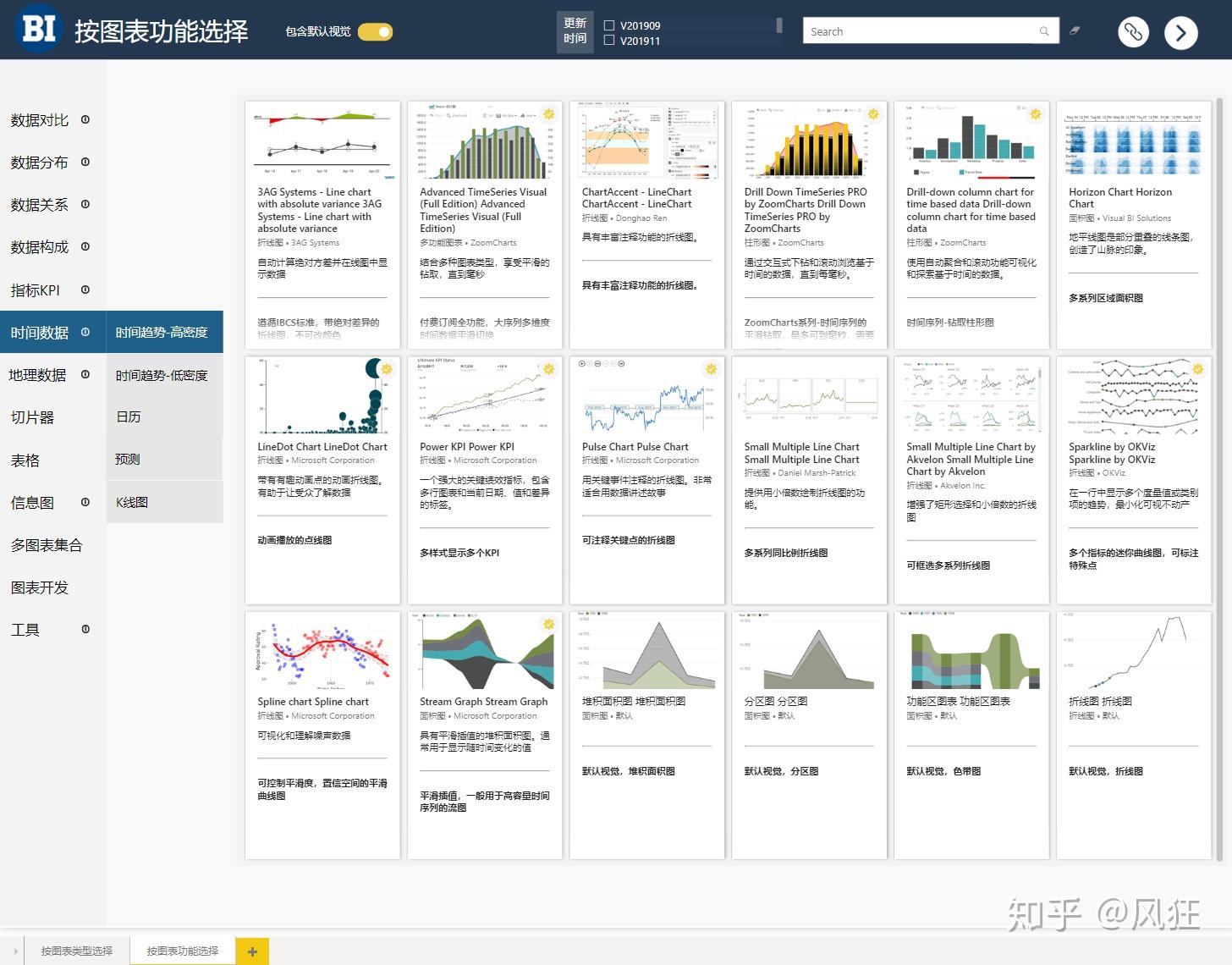Open the Pulse Chart thumbnail image
The height and width of the screenshot is (965, 1232).
point(646,396)
